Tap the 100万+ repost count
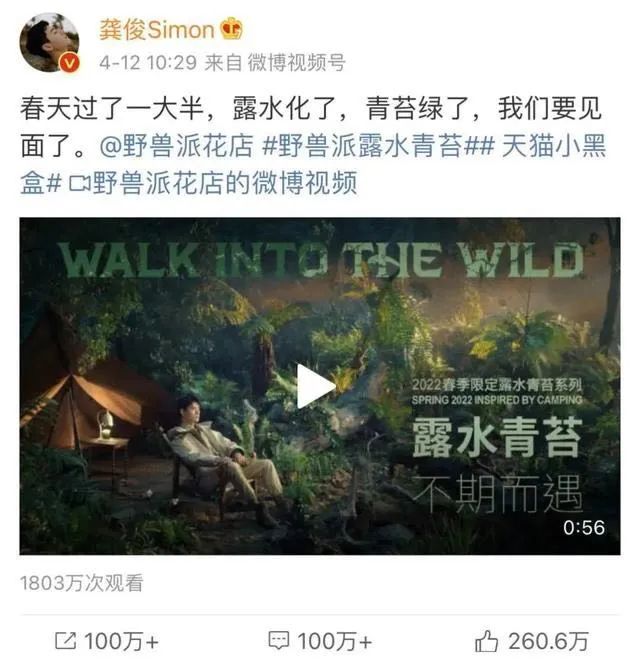Image resolution: width=640 pixels, height=665 pixels. [122, 641]
